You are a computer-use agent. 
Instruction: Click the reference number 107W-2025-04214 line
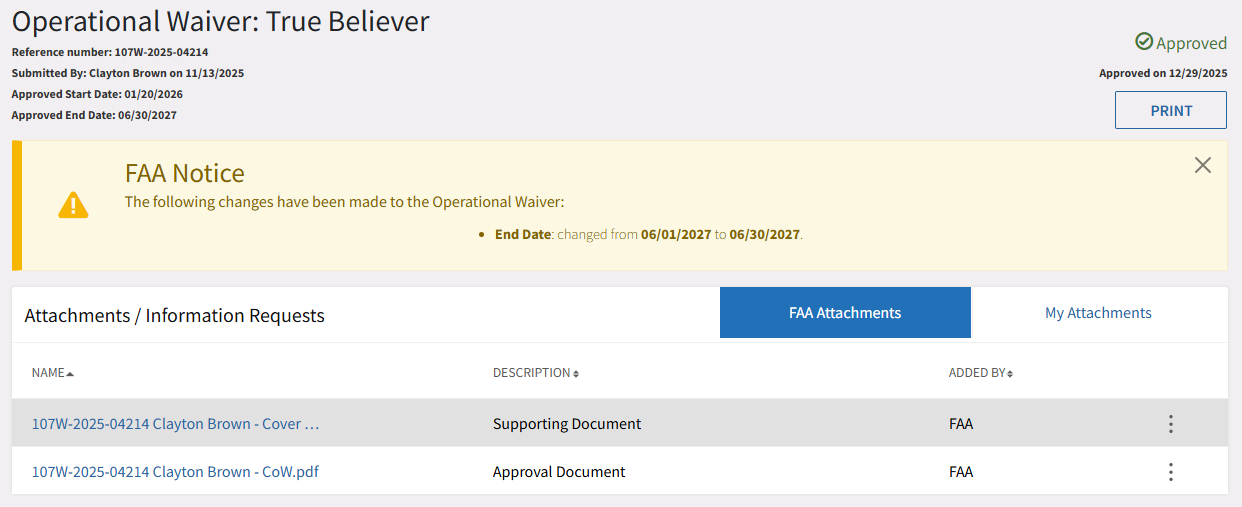(x=110, y=52)
